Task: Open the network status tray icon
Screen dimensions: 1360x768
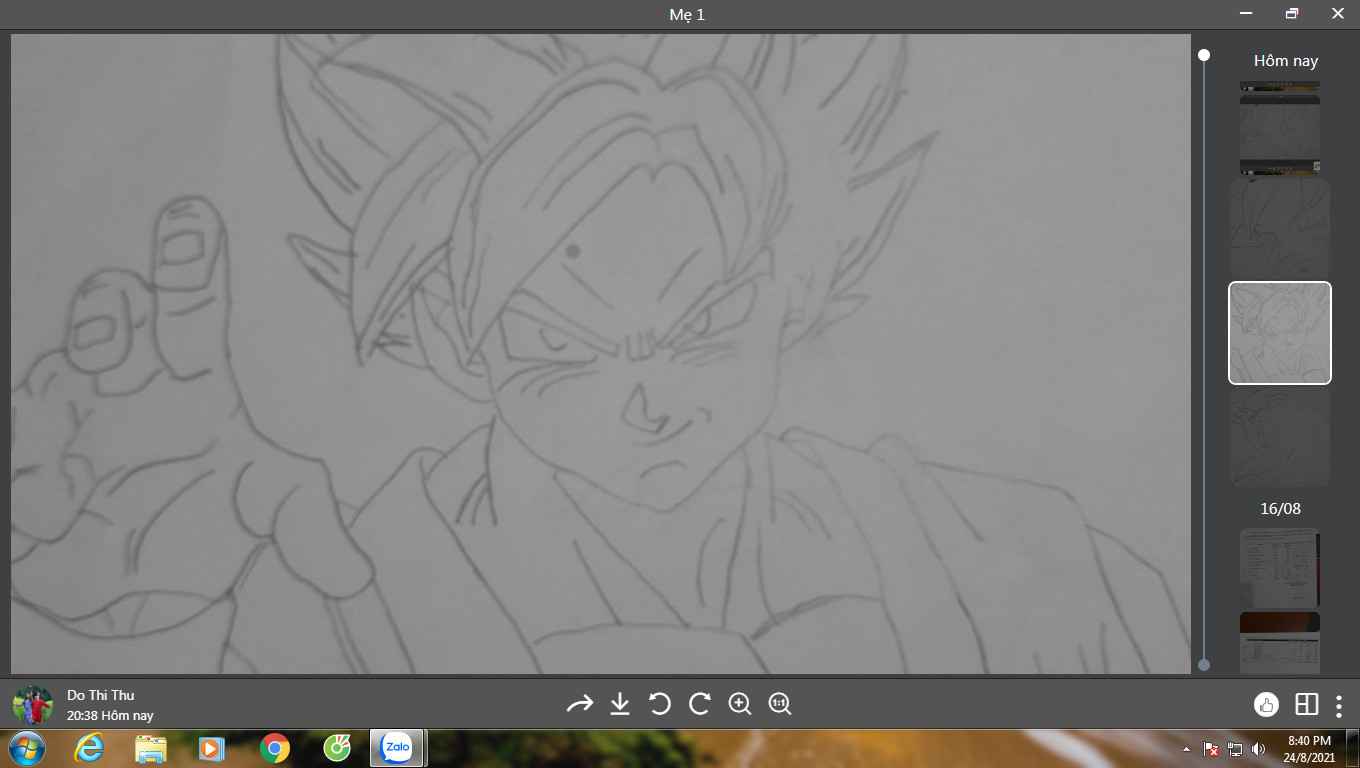Action: click(1235, 749)
